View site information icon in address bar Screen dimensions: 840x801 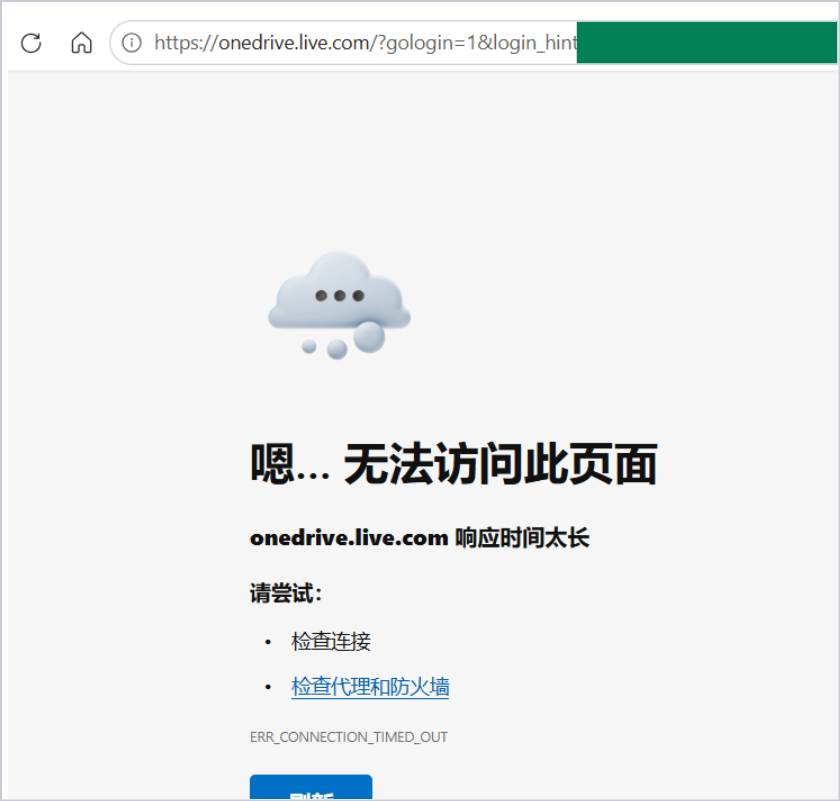[x=132, y=42]
